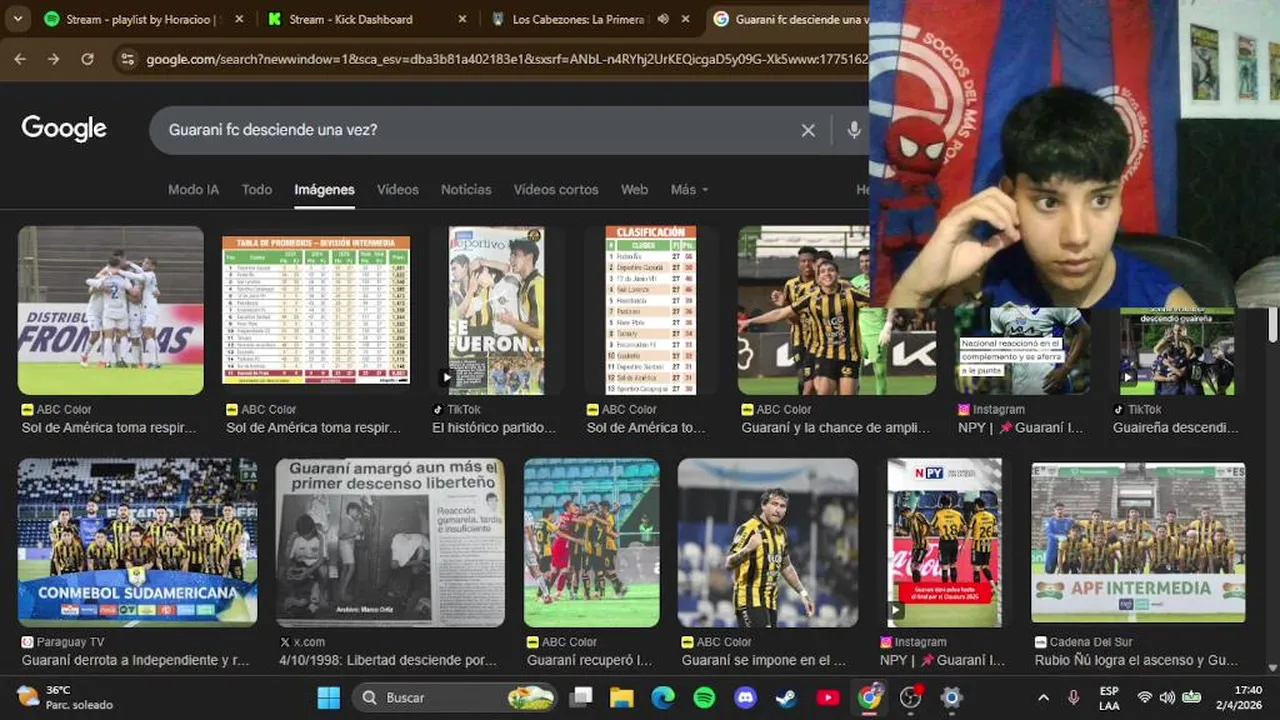
Task: Open TikTok 'Se fueron' thumbnail
Action: click(496, 310)
